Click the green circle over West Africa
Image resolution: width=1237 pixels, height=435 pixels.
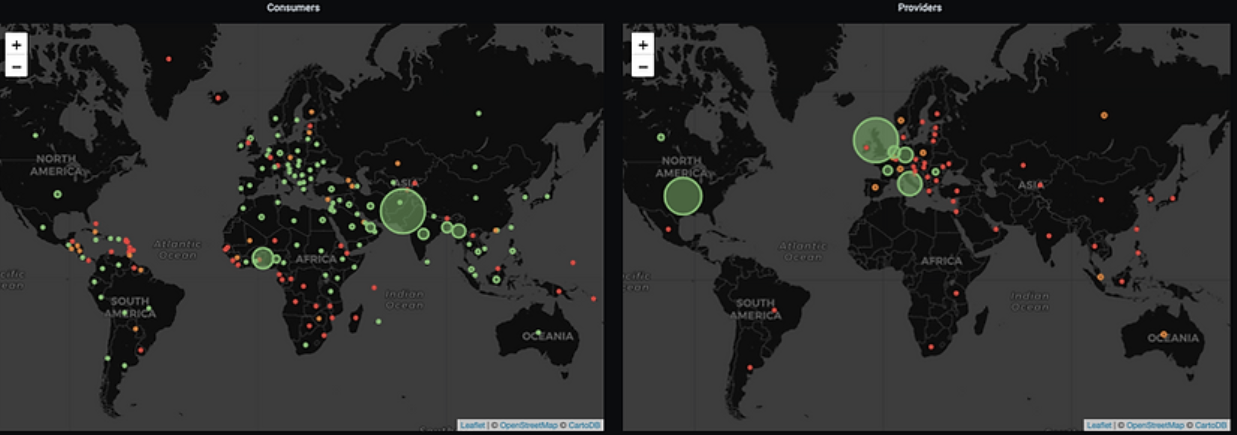pos(263,258)
